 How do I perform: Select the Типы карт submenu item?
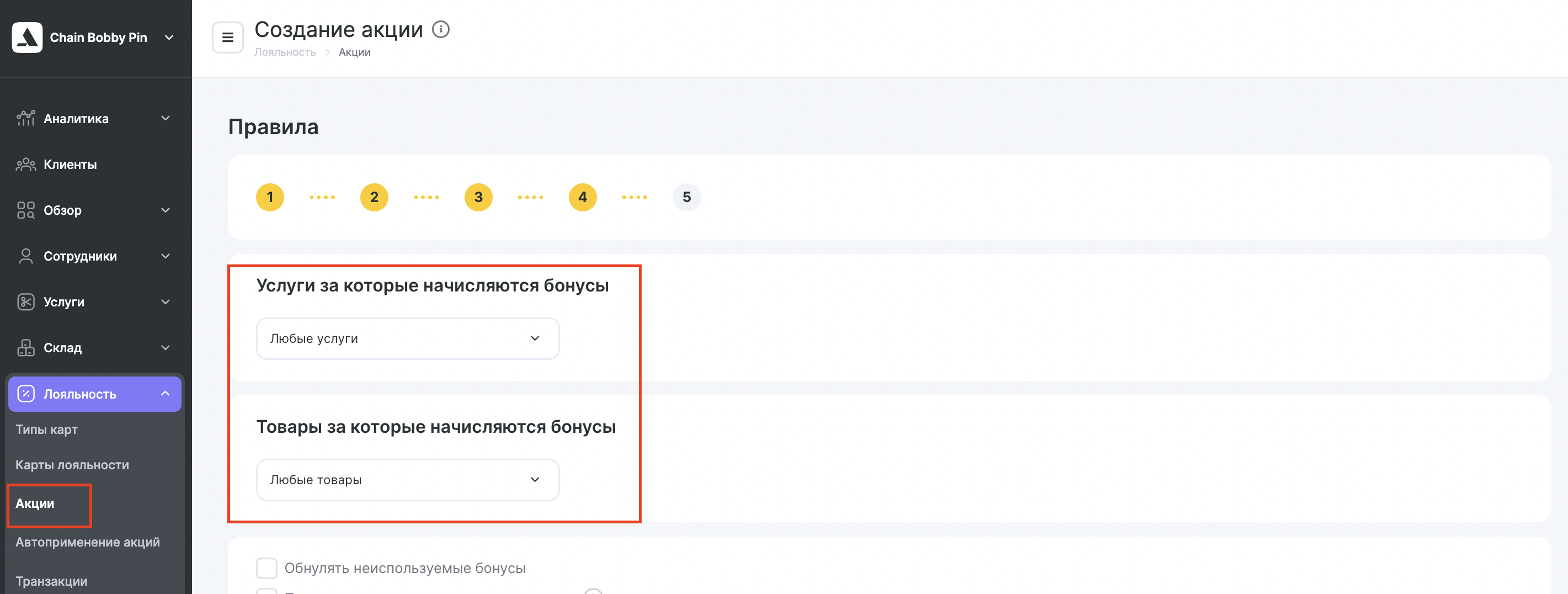(47, 429)
